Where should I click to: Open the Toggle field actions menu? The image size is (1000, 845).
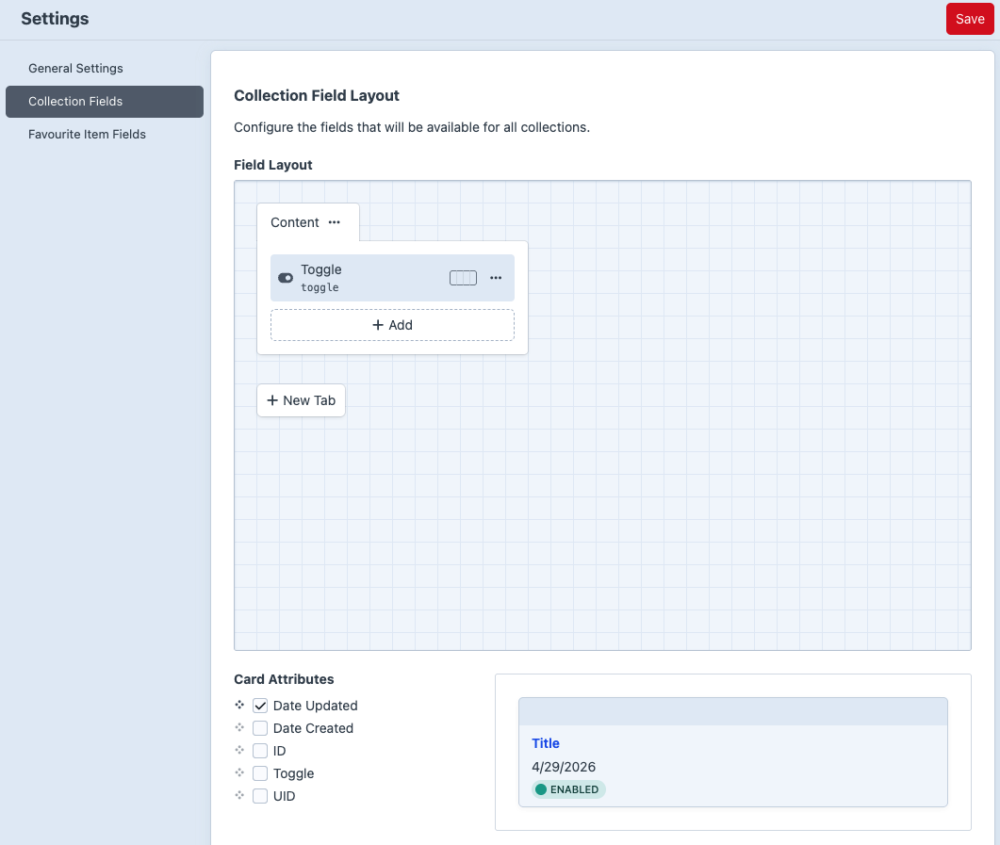(x=496, y=277)
